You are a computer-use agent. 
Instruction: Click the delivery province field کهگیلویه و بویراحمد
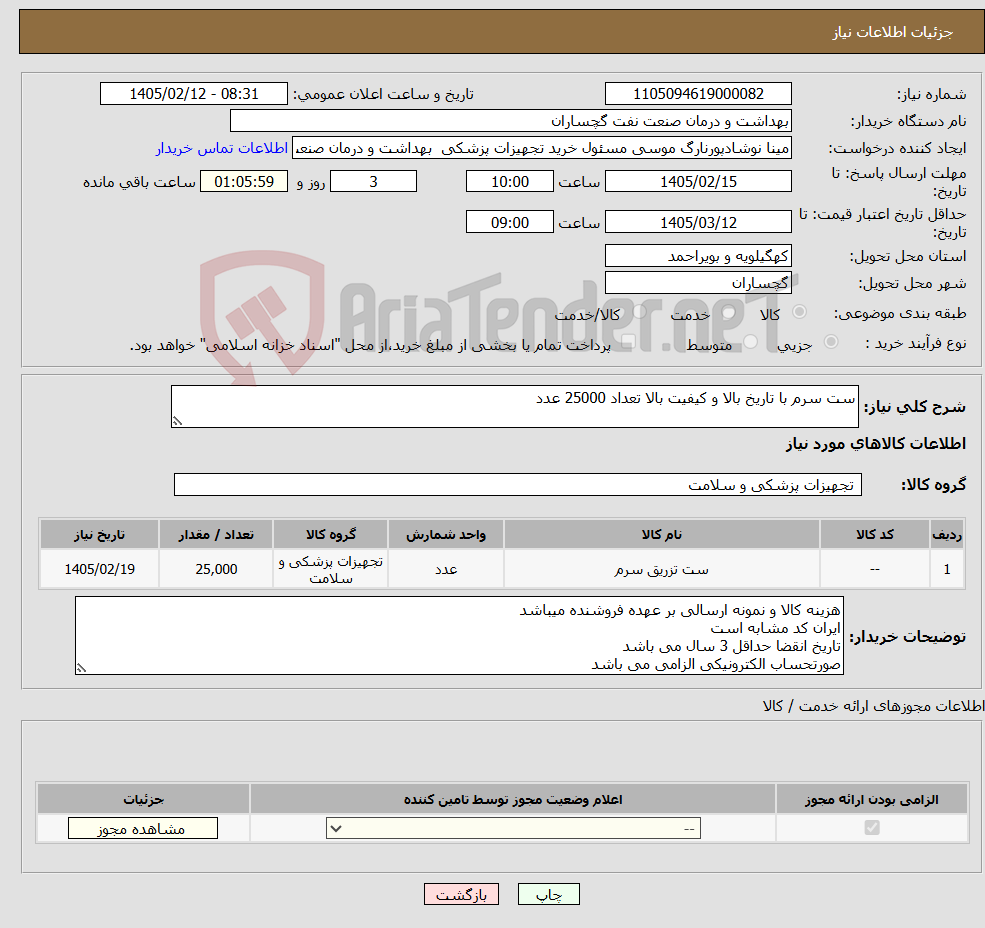(x=698, y=256)
